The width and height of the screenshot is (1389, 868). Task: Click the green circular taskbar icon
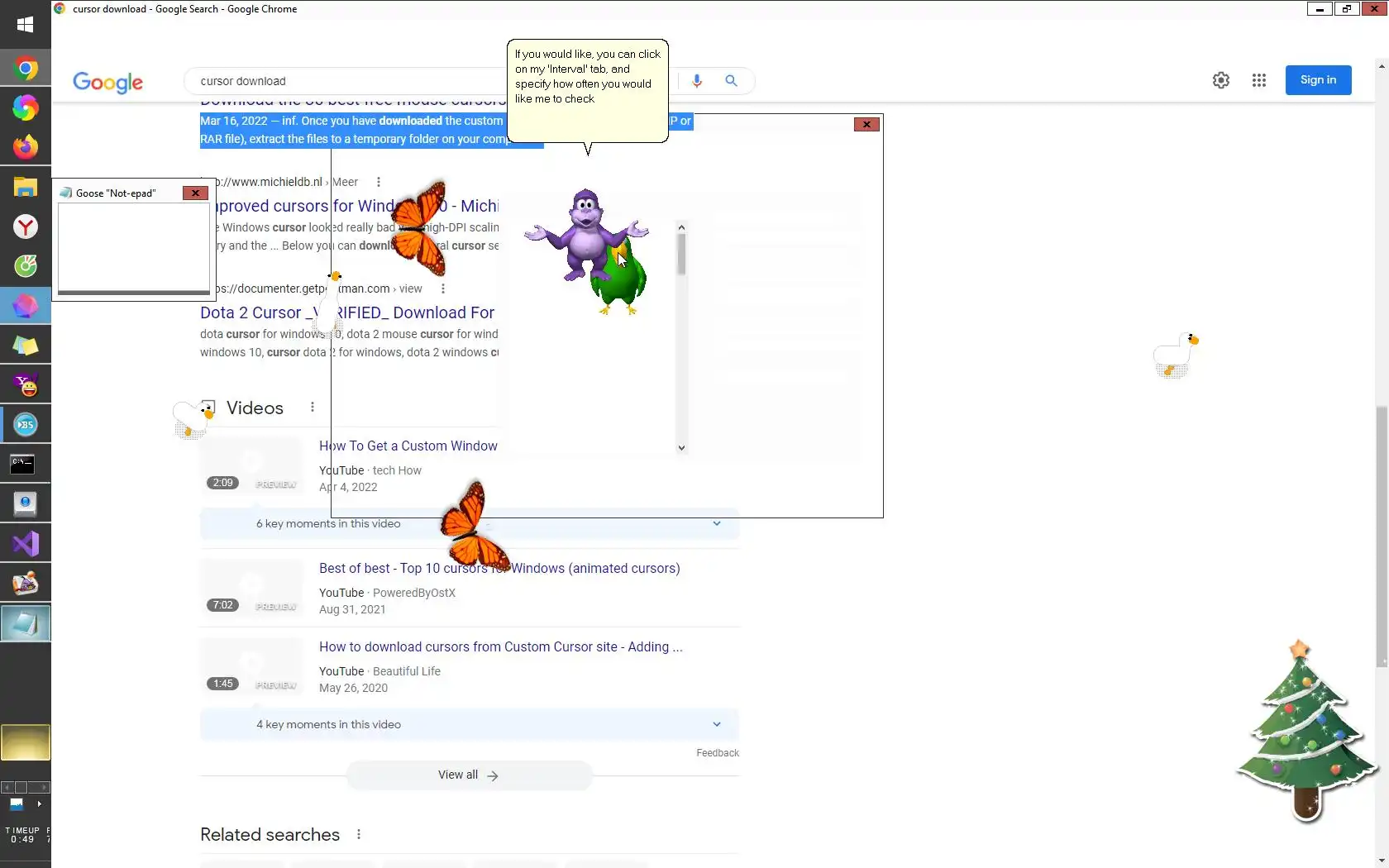pos(25,266)
